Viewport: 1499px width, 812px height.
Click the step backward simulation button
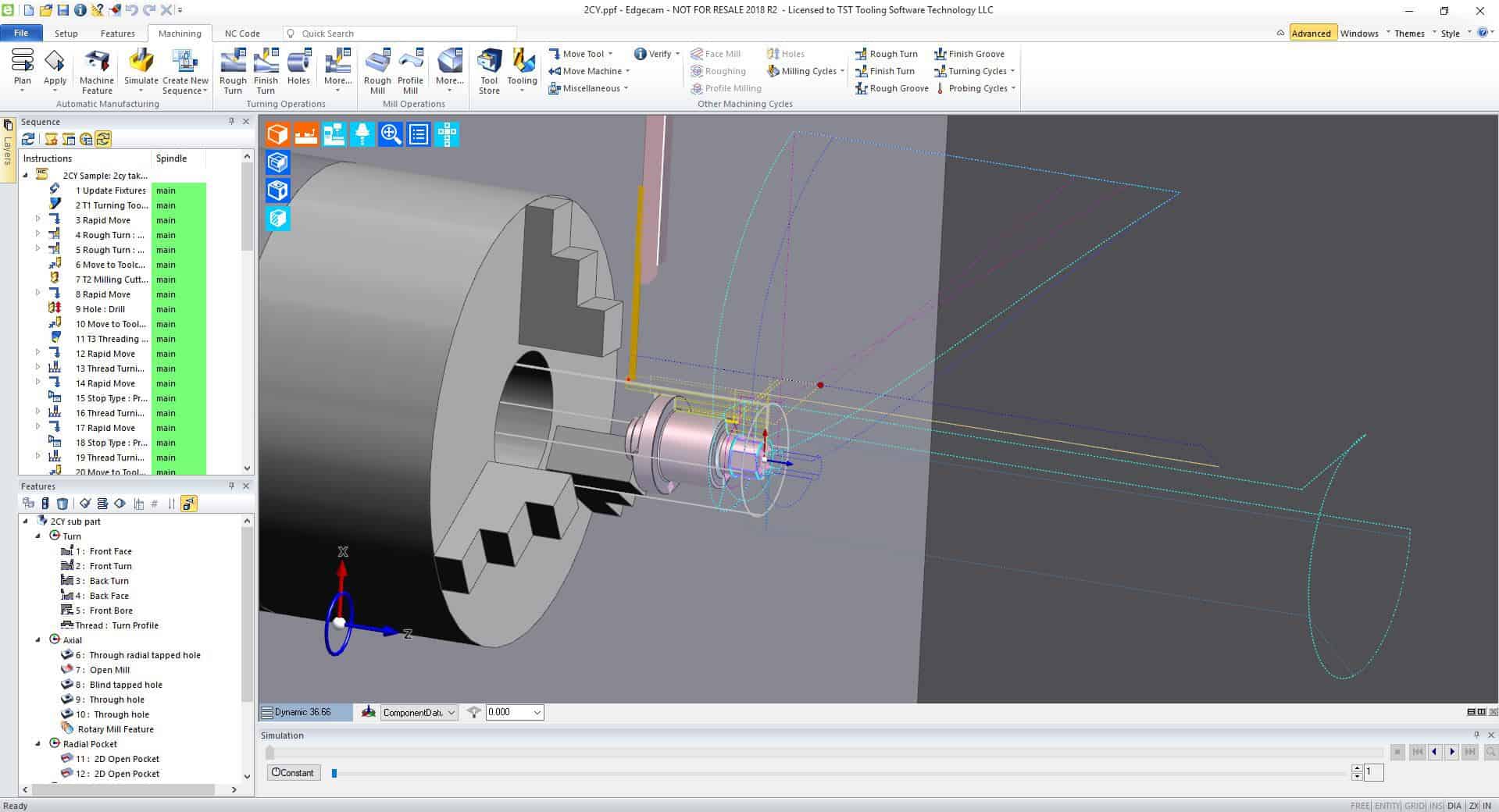pyautogui.click(x=1434, y=753)
